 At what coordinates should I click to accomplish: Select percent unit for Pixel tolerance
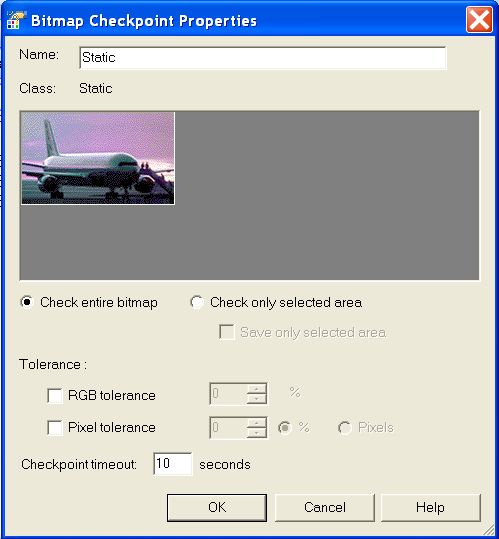[x=285, y=428]
